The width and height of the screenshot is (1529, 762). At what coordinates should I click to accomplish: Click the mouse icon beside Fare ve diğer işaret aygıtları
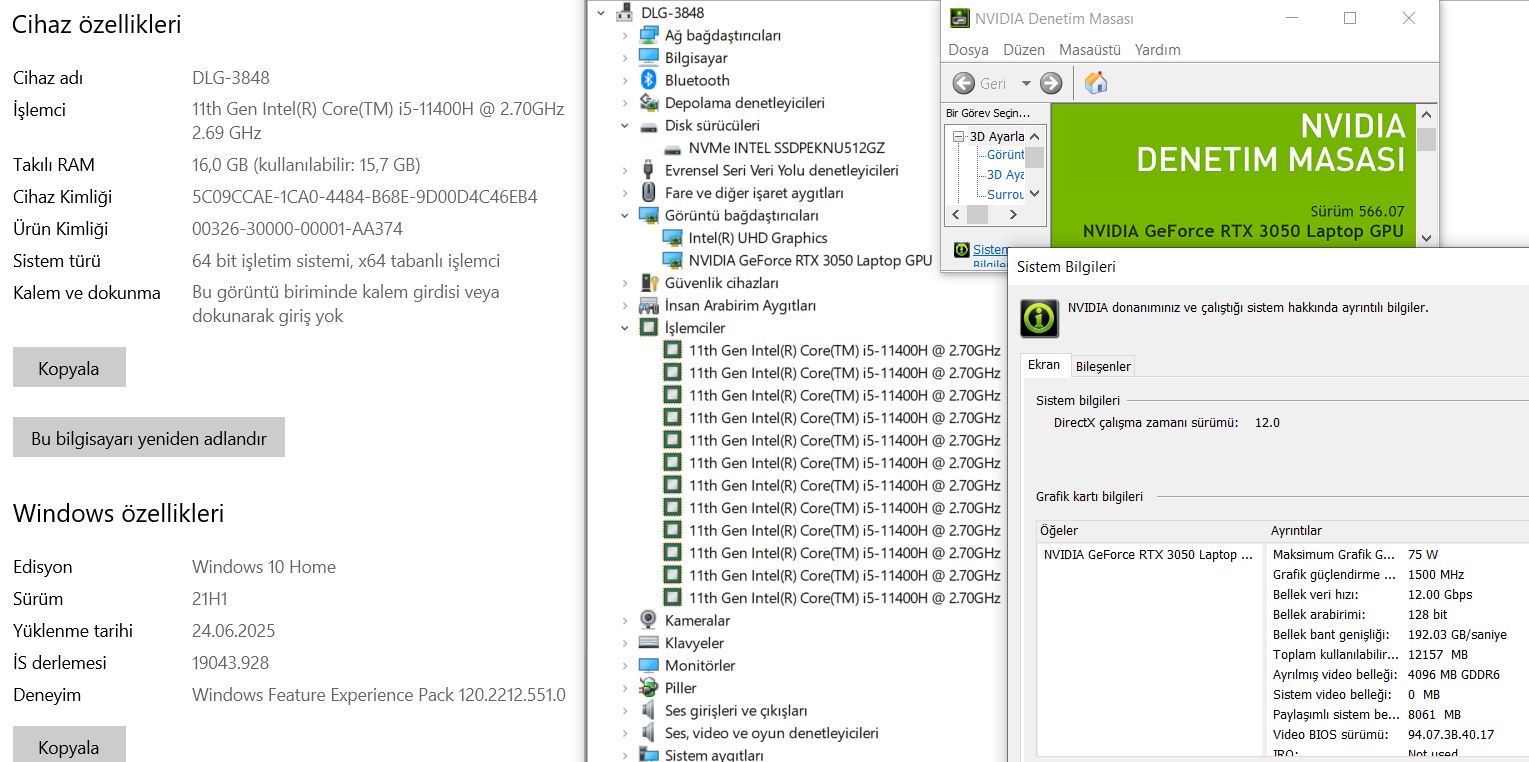648,193
